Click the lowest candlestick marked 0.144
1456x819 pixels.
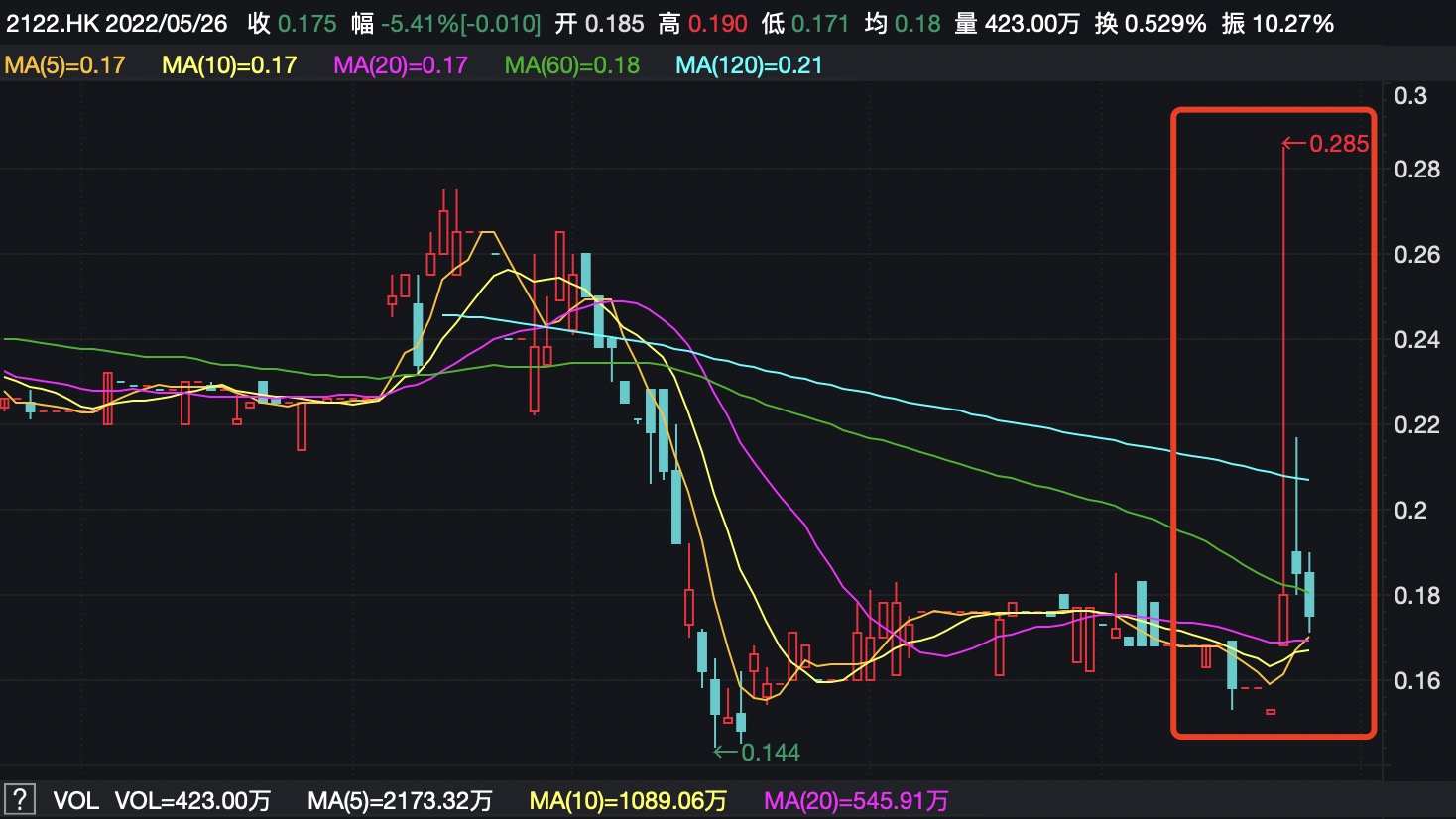click(x=715, y=704)
